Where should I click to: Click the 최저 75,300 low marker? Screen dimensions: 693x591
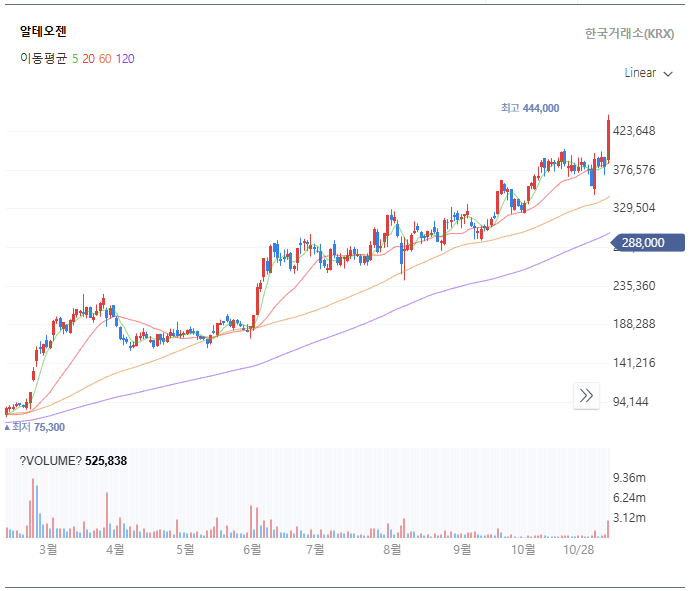tap(35, 427)
